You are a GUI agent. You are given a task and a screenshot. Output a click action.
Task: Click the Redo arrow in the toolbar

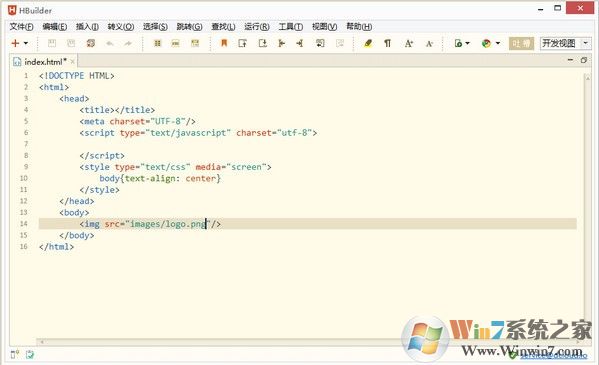(x=128, y=44)
